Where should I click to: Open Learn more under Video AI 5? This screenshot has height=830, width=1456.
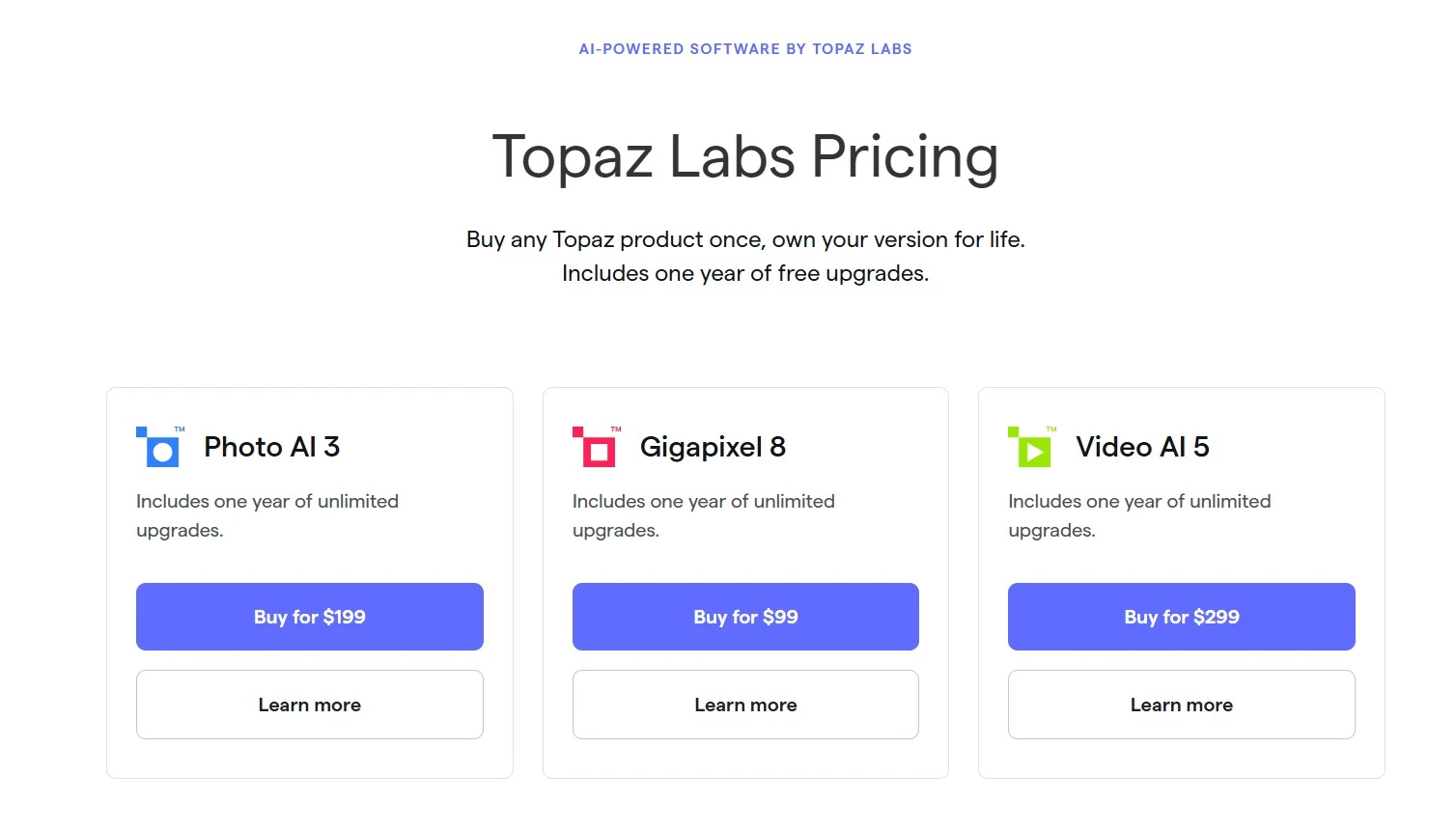click(x=1182, y=705)
